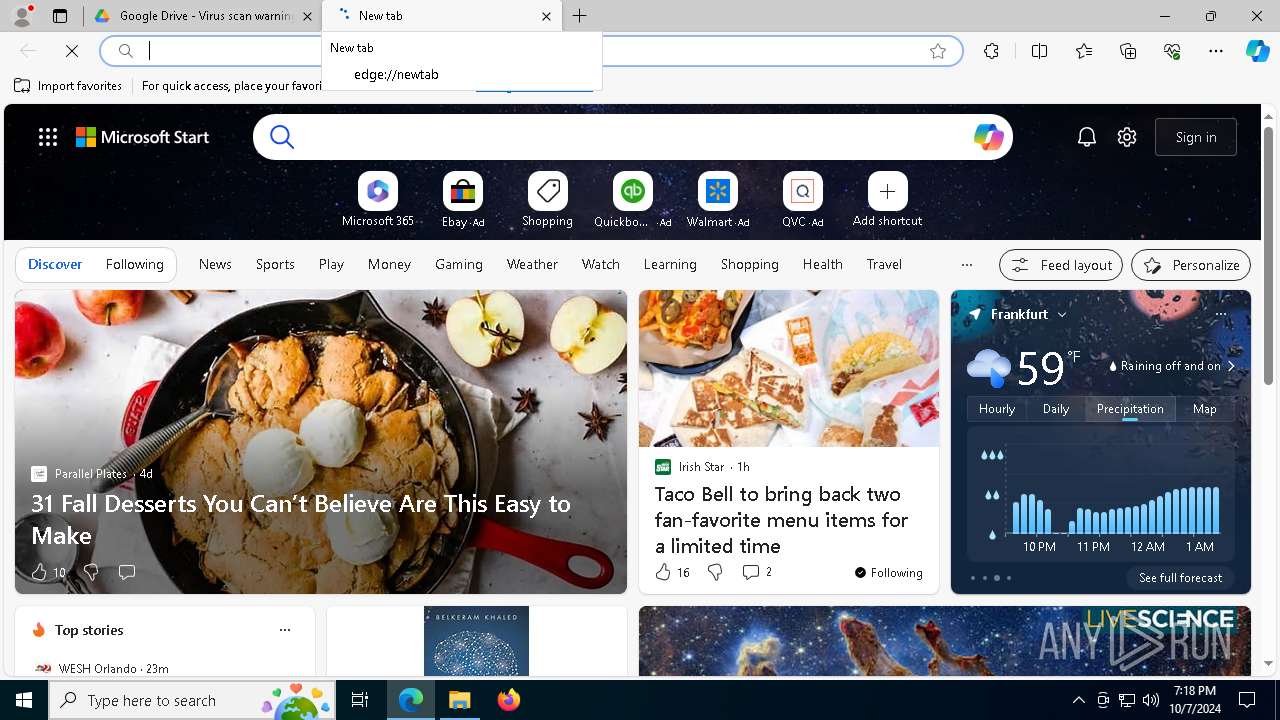Open the Weather category
Screen dimensions: 1280x720
532,264
